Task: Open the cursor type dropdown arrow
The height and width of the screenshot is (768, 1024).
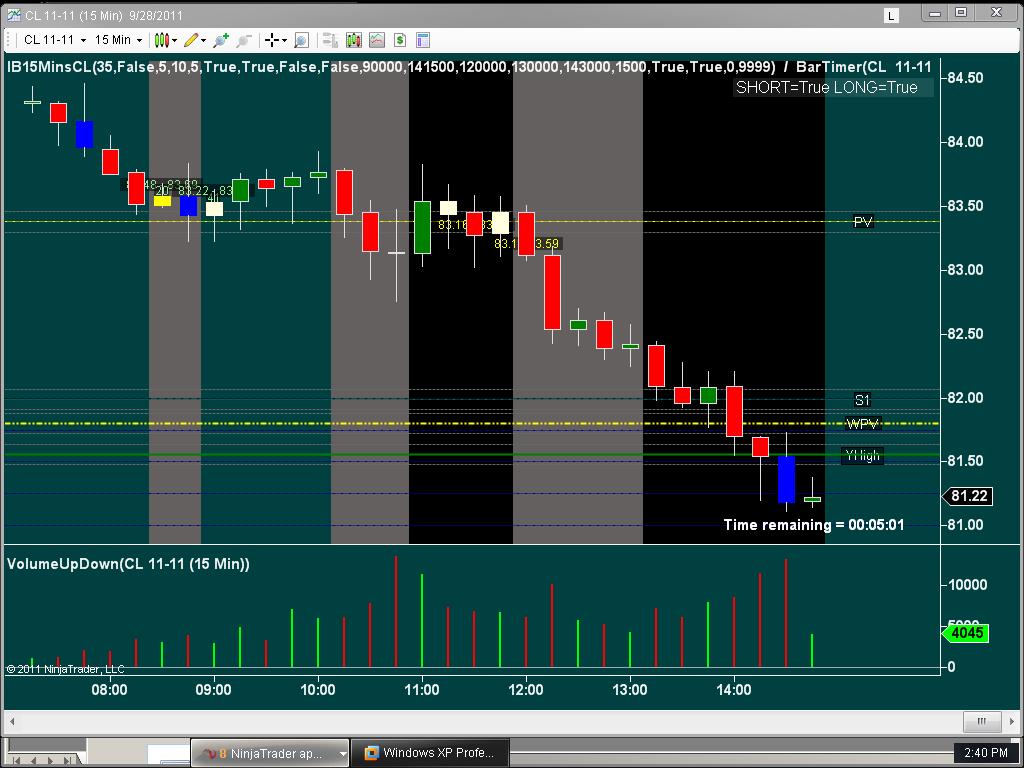Action: (x=285, y=40)
